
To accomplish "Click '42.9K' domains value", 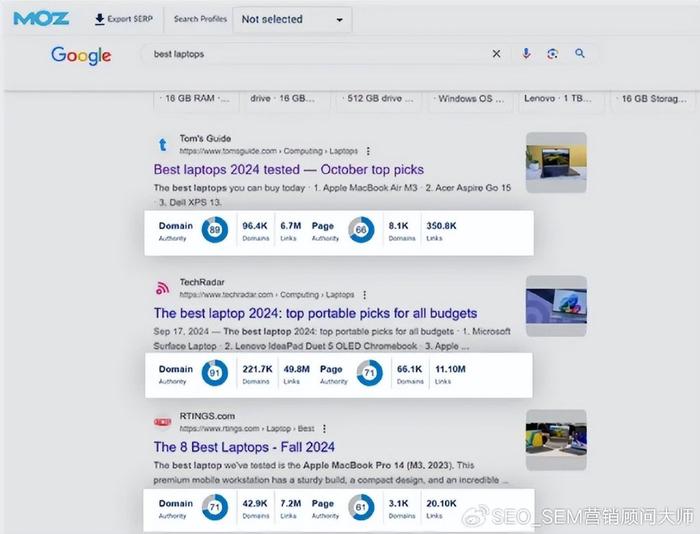I will pyautogui.click(x=255, y=504).
